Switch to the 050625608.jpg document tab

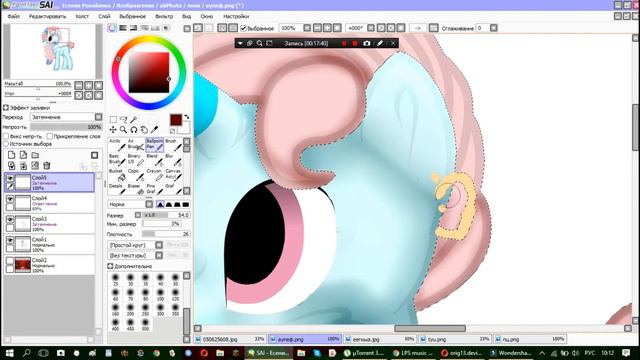230,339
